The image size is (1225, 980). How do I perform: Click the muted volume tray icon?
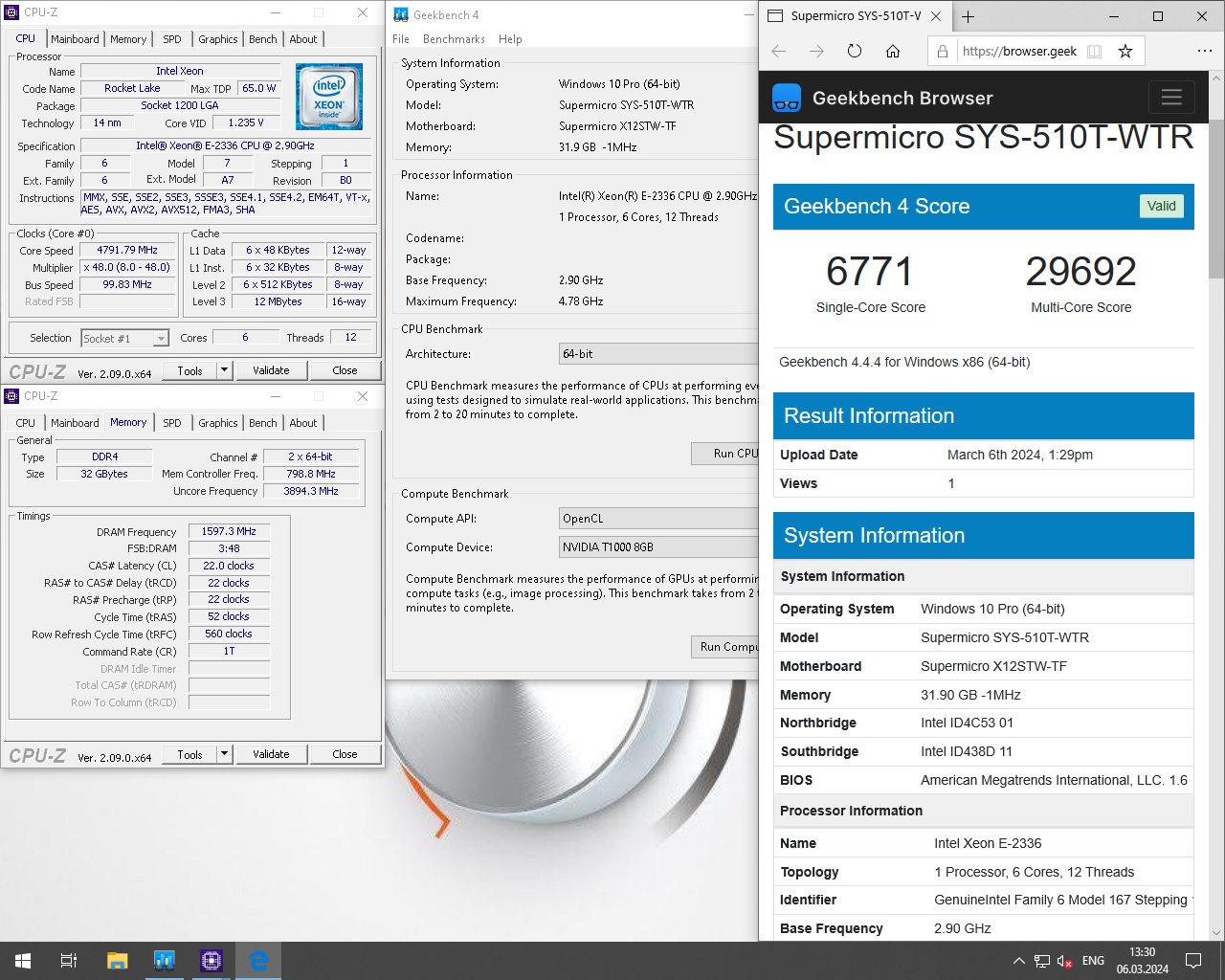1064,961
